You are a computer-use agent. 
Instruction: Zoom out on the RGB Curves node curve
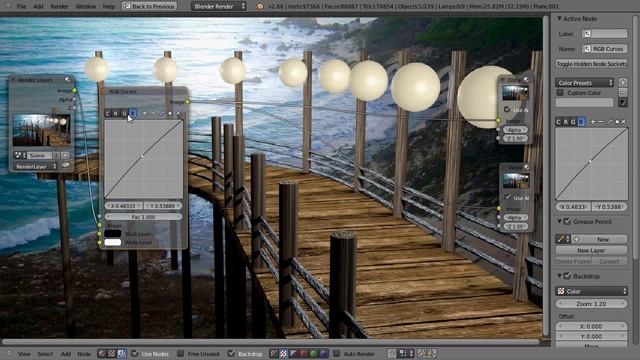(153, 113)
